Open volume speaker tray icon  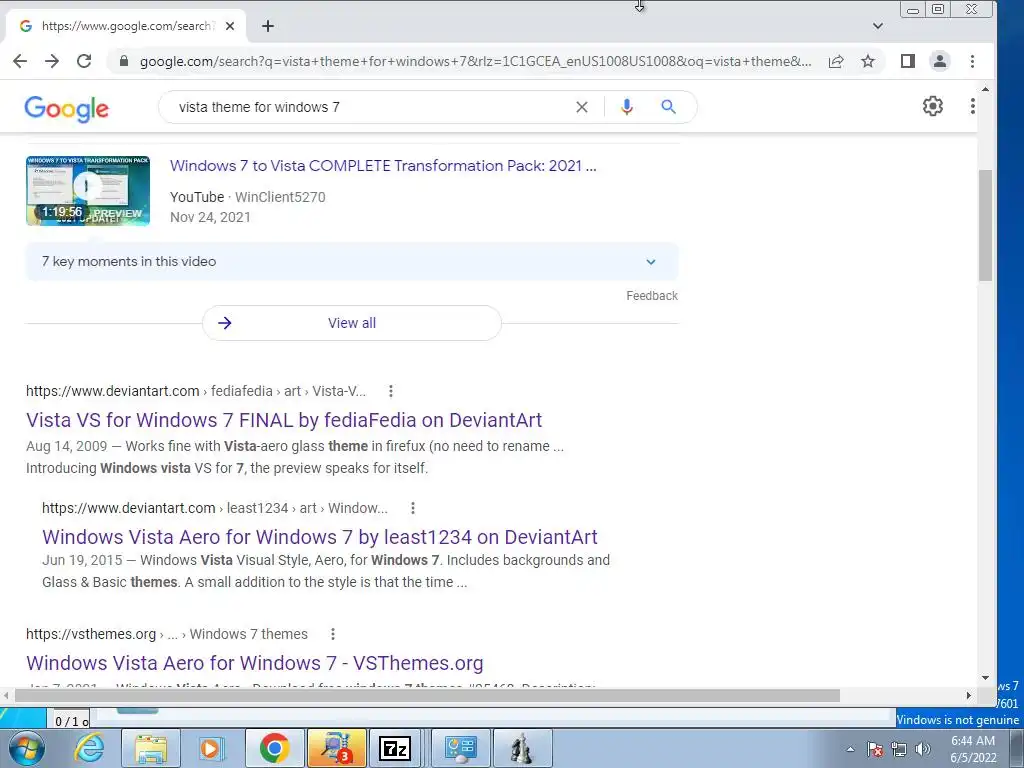click(923, 749)
